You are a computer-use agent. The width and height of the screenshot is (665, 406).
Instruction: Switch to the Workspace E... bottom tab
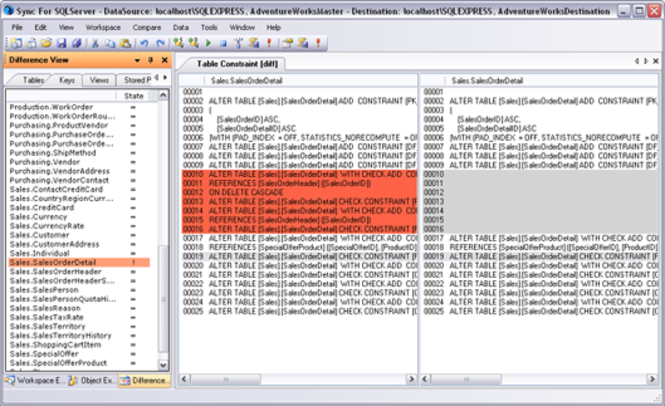[35, 381]
